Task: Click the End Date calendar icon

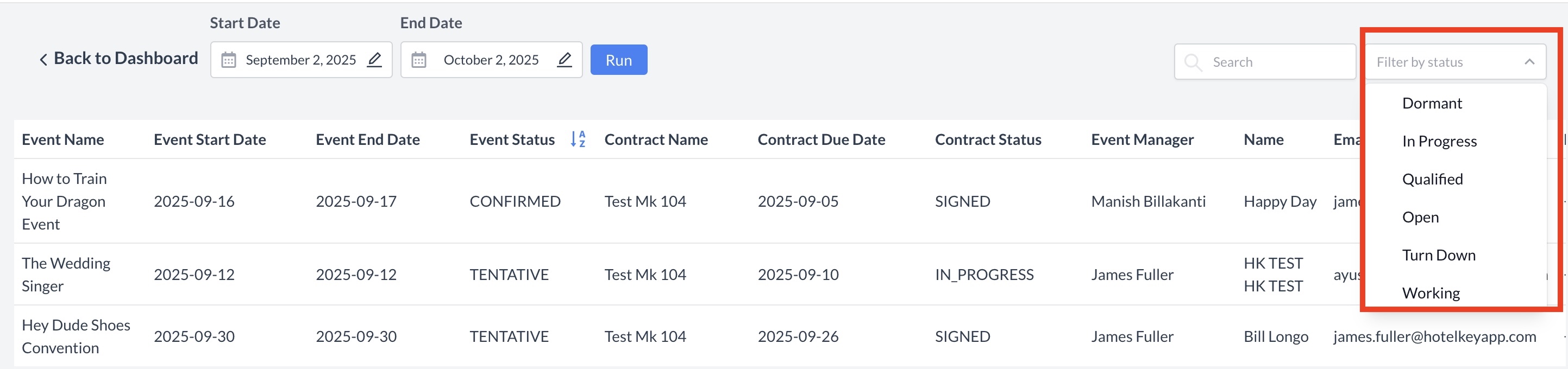Action: [x=419, y=60]
